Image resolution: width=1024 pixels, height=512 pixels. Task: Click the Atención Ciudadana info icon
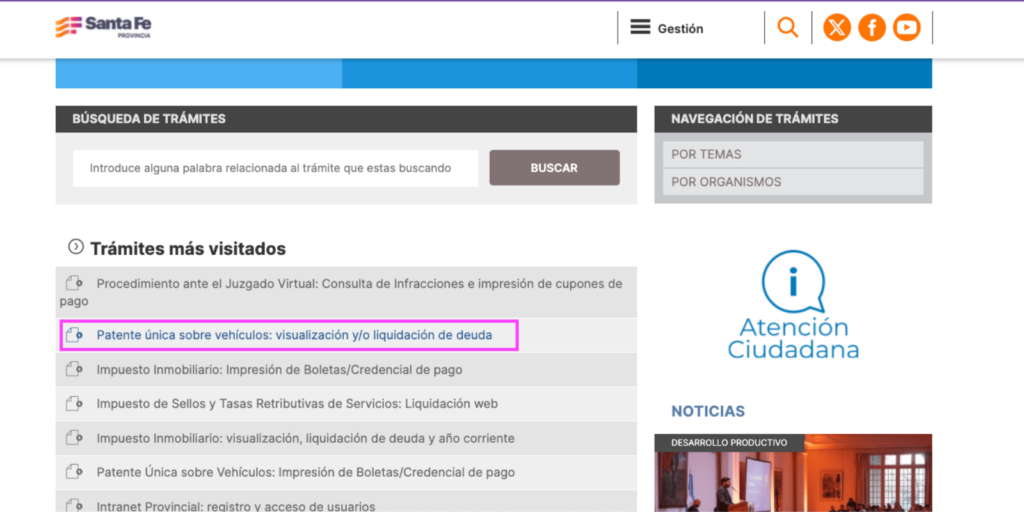[x=793, y=281]
